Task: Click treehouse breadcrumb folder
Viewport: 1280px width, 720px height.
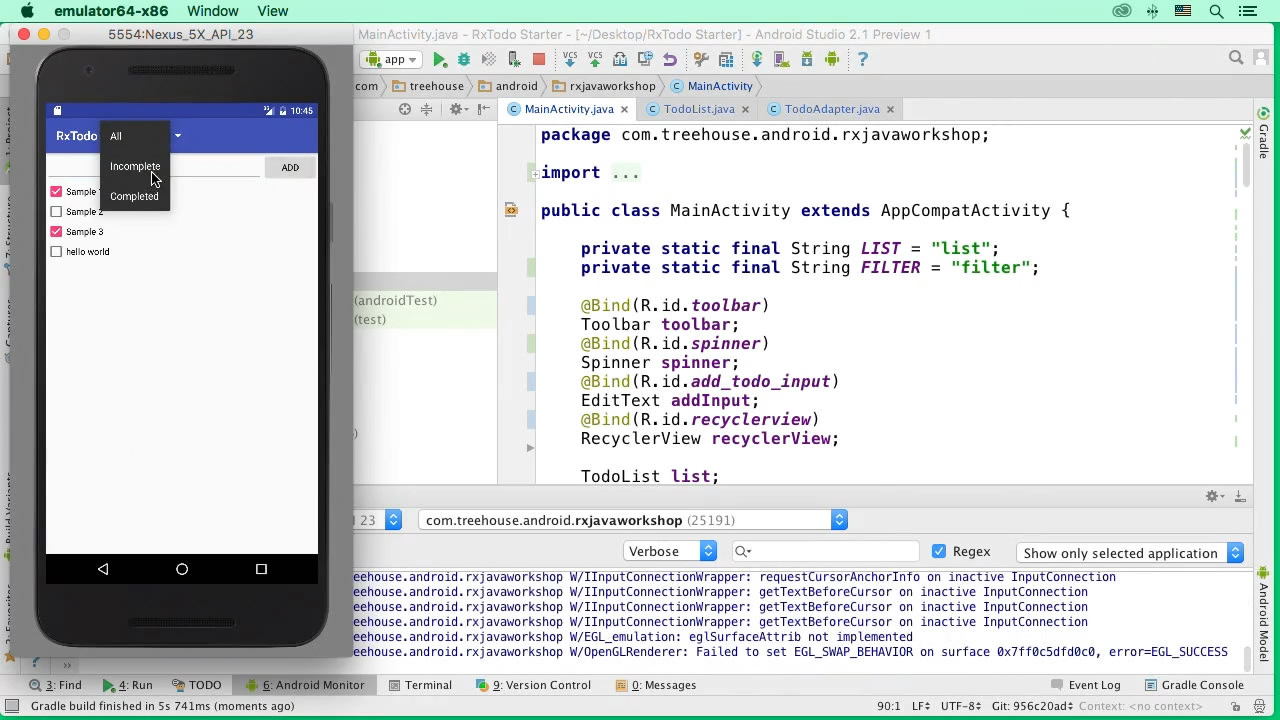Action: (x=428, y=86)
